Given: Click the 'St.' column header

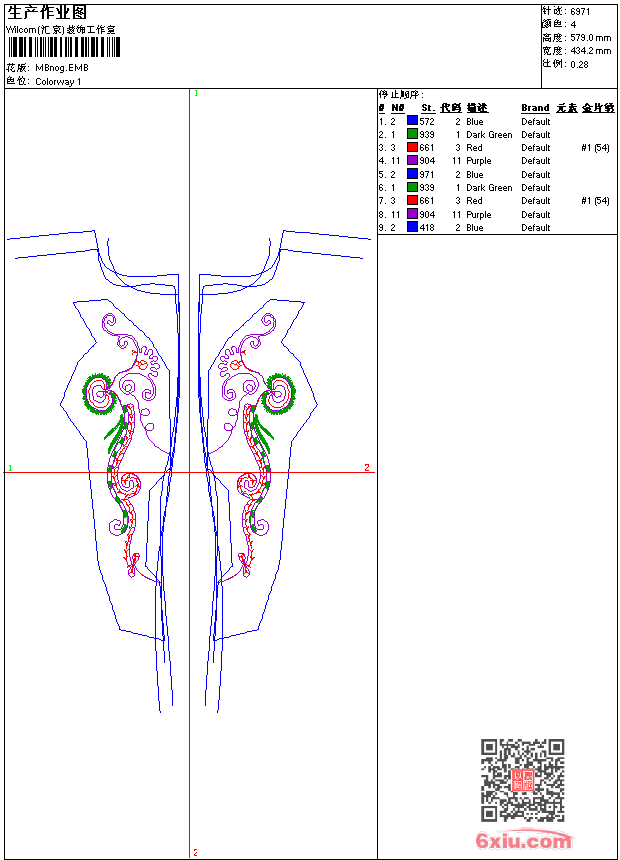Looking at the screenshot, I should coord(428,108).
